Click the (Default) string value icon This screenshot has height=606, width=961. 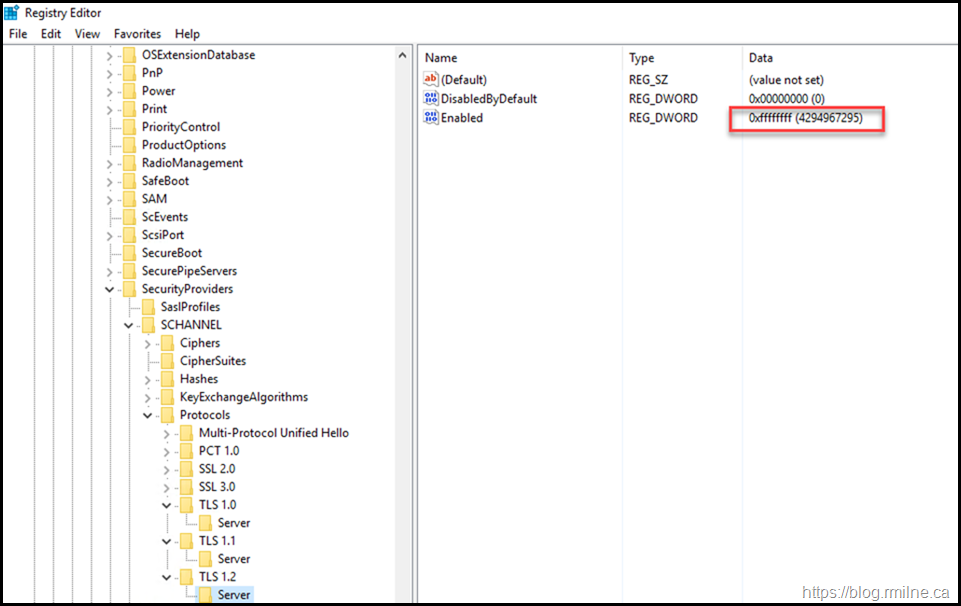431,80
